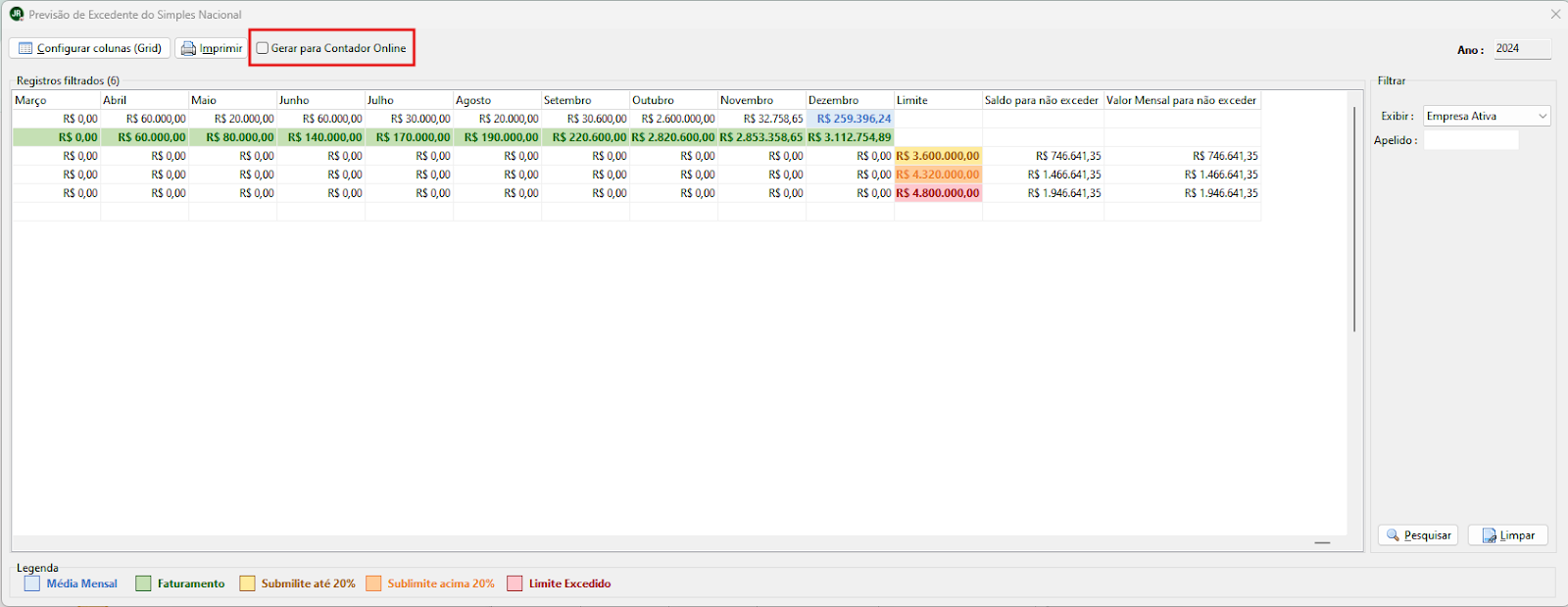
Task: Click the Limite Excedido pink legend swatch
Action: (514, 583)
